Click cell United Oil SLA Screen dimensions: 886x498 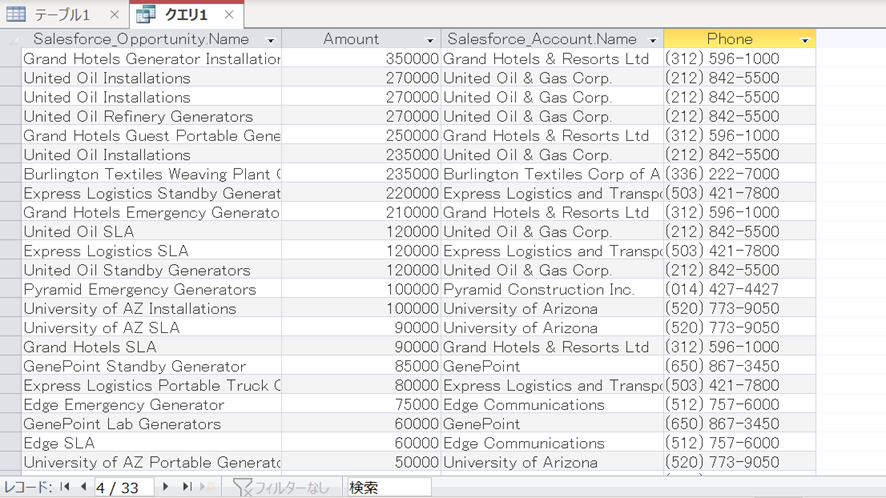pyautogui.click(x=151, y=232)
